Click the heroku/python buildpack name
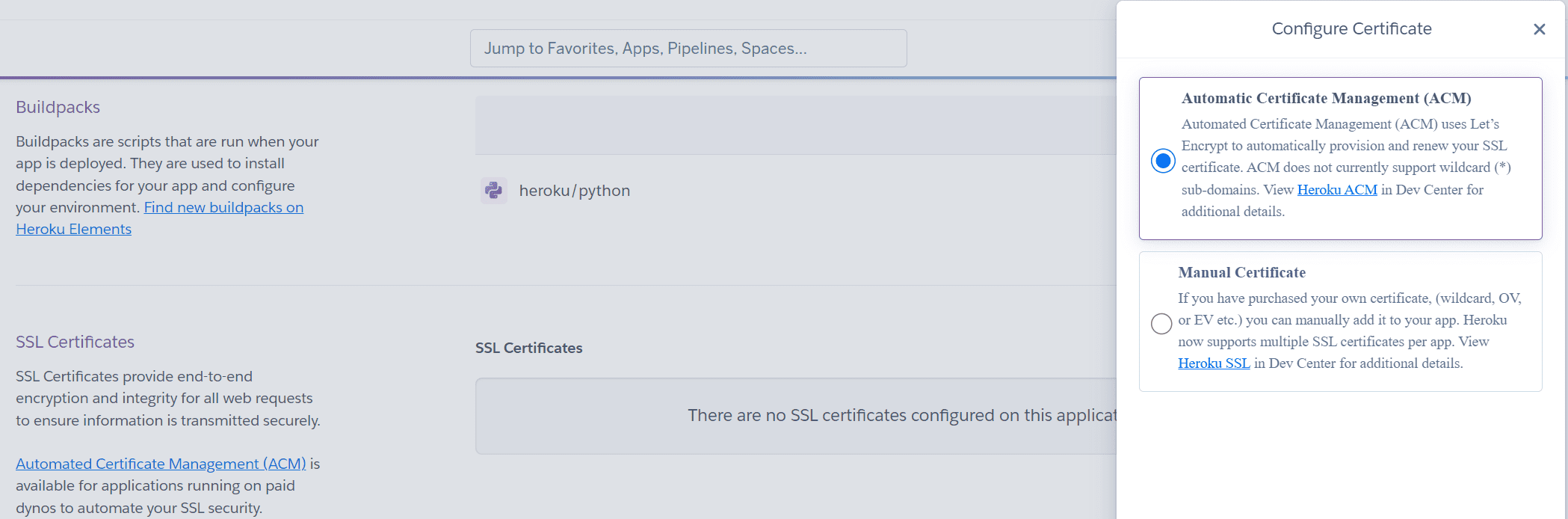 point(575,191)
